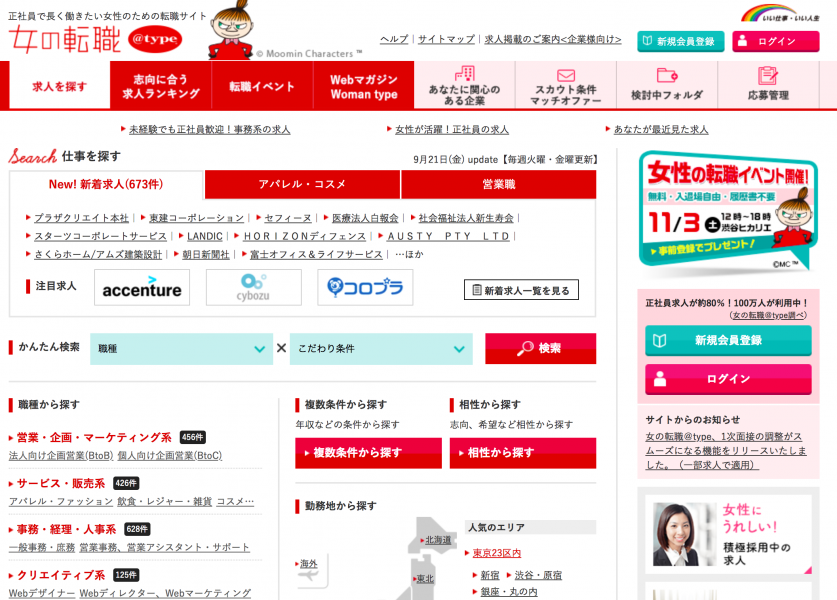The width and height of the screenshot is (837, 600).
Task: Open the 求人を探す main tab
Action: click(x=59, y=86)
